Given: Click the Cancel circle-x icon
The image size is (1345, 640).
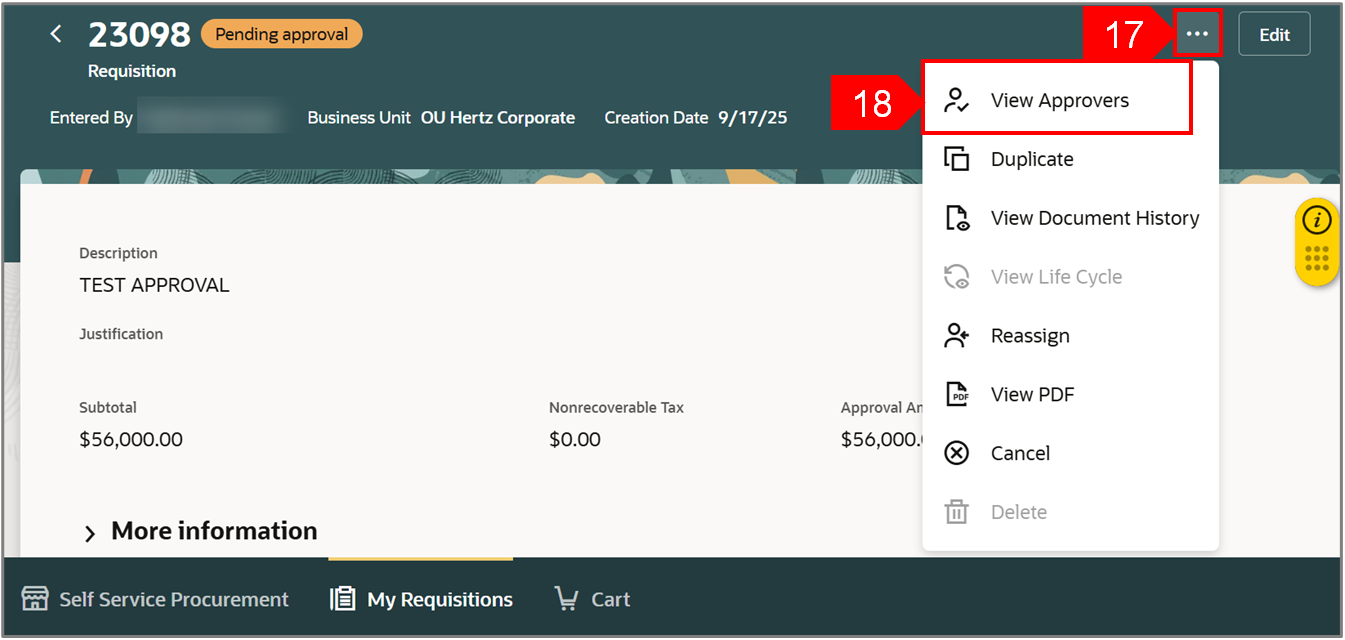Looking at the screenshot, I should (x=957, y=453).
